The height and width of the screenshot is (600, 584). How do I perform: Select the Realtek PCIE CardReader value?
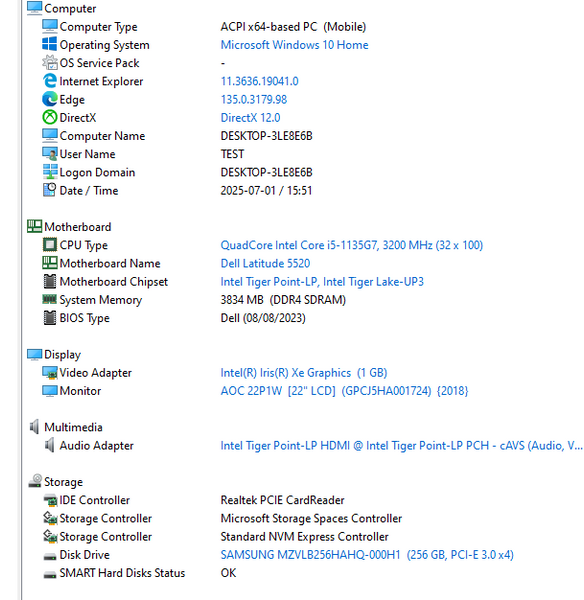(x=282, y=500)
